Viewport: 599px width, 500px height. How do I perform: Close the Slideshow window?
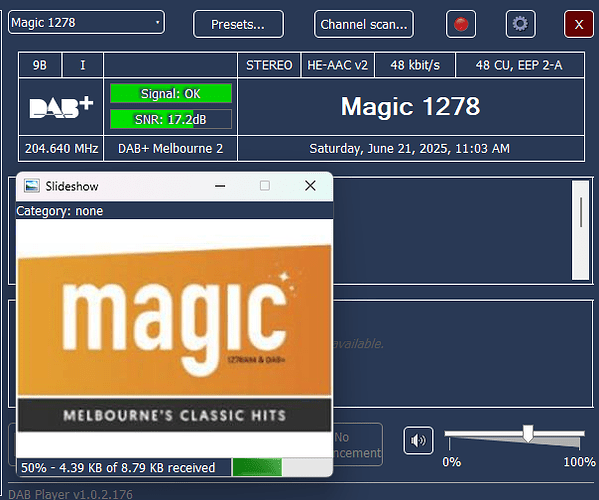[310, 186]
